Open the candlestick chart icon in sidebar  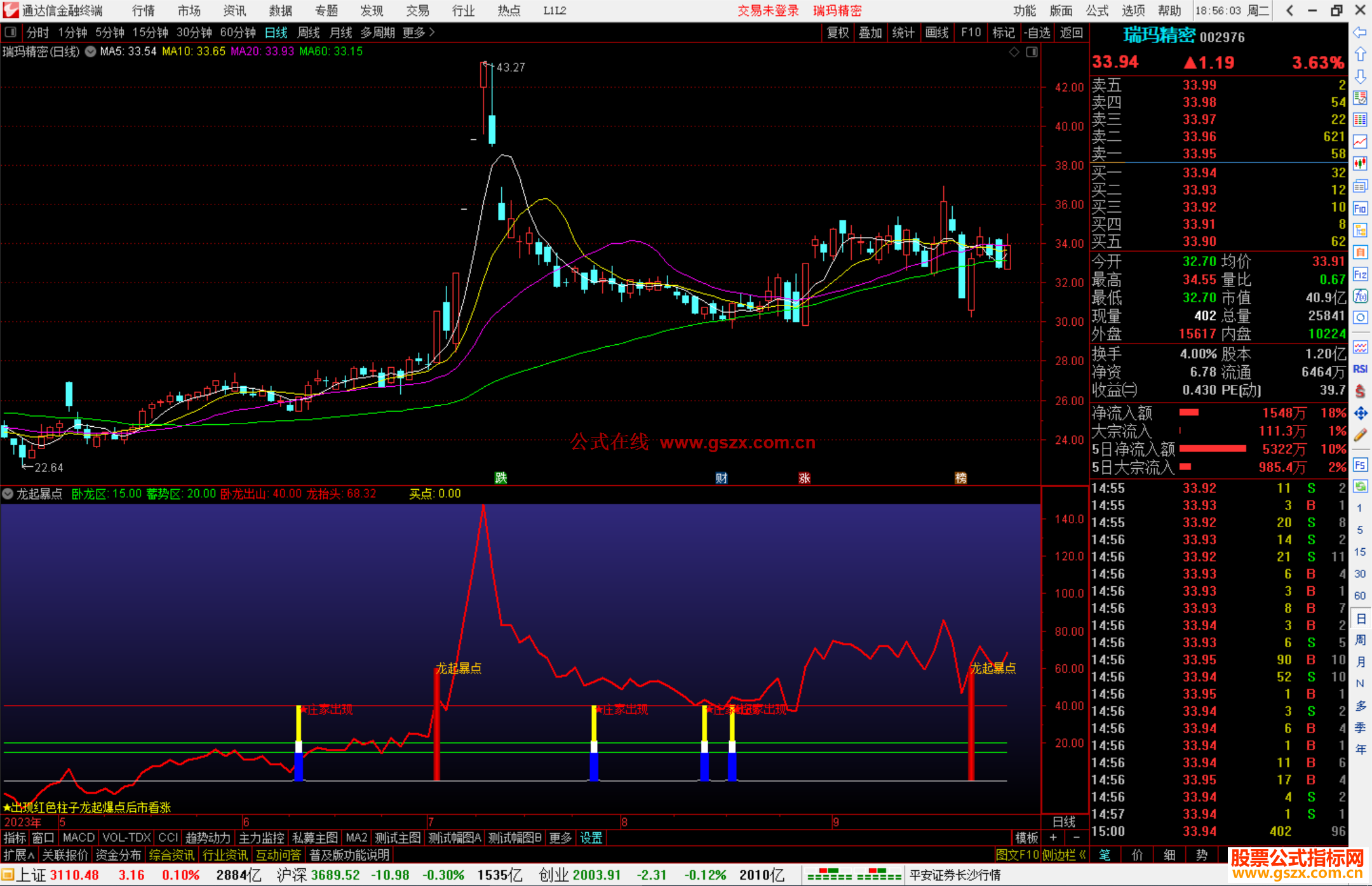(1360, 164)
